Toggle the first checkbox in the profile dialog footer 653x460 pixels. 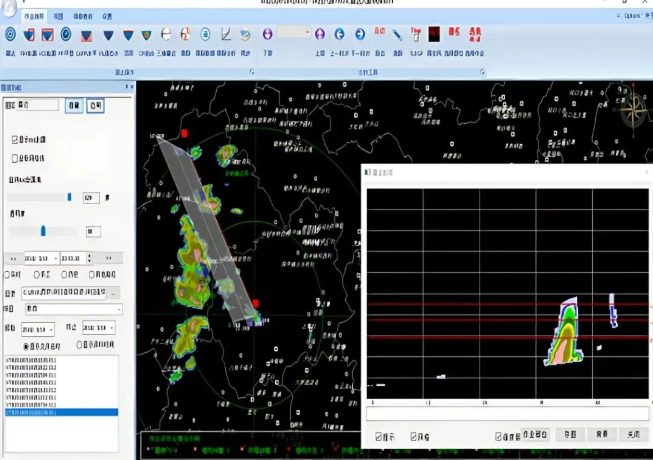pos(378,436)
